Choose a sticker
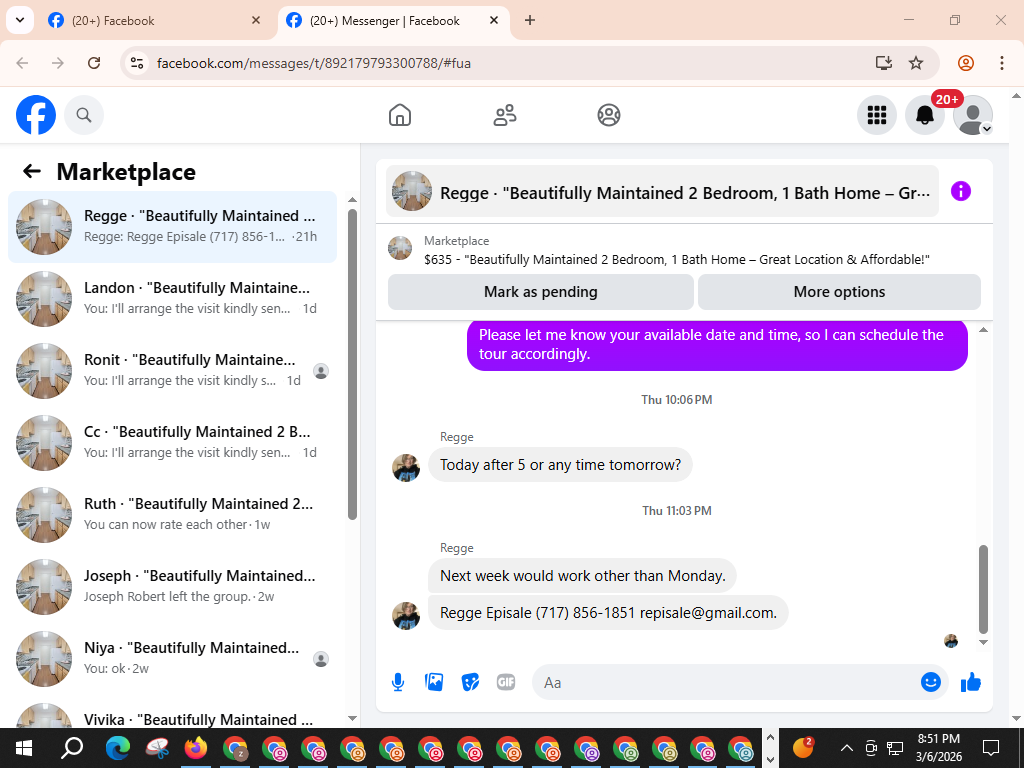Image resolution: width=1024 pixels, height=768 pixels. 470,682
